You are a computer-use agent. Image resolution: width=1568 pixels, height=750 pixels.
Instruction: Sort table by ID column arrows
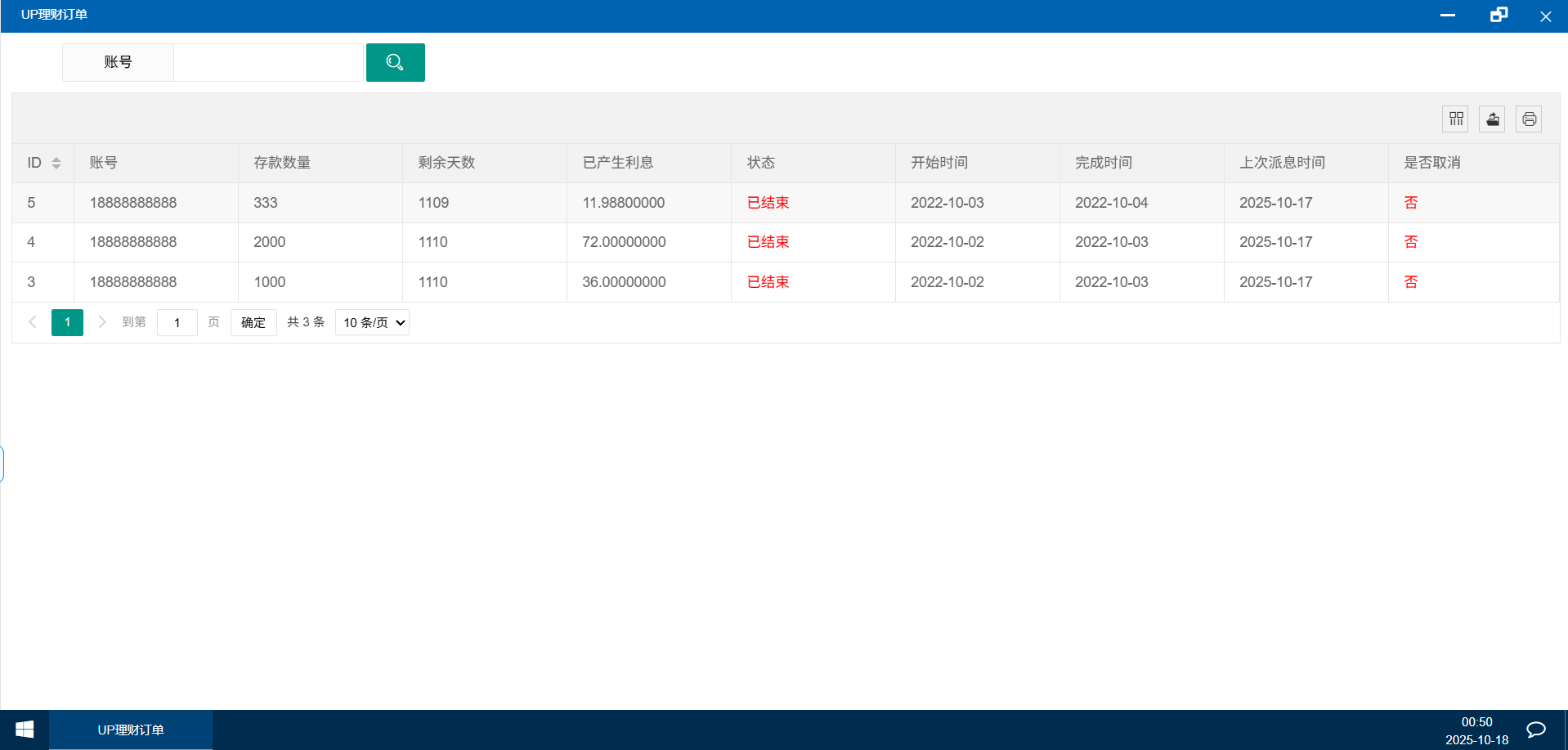point(56,163)
